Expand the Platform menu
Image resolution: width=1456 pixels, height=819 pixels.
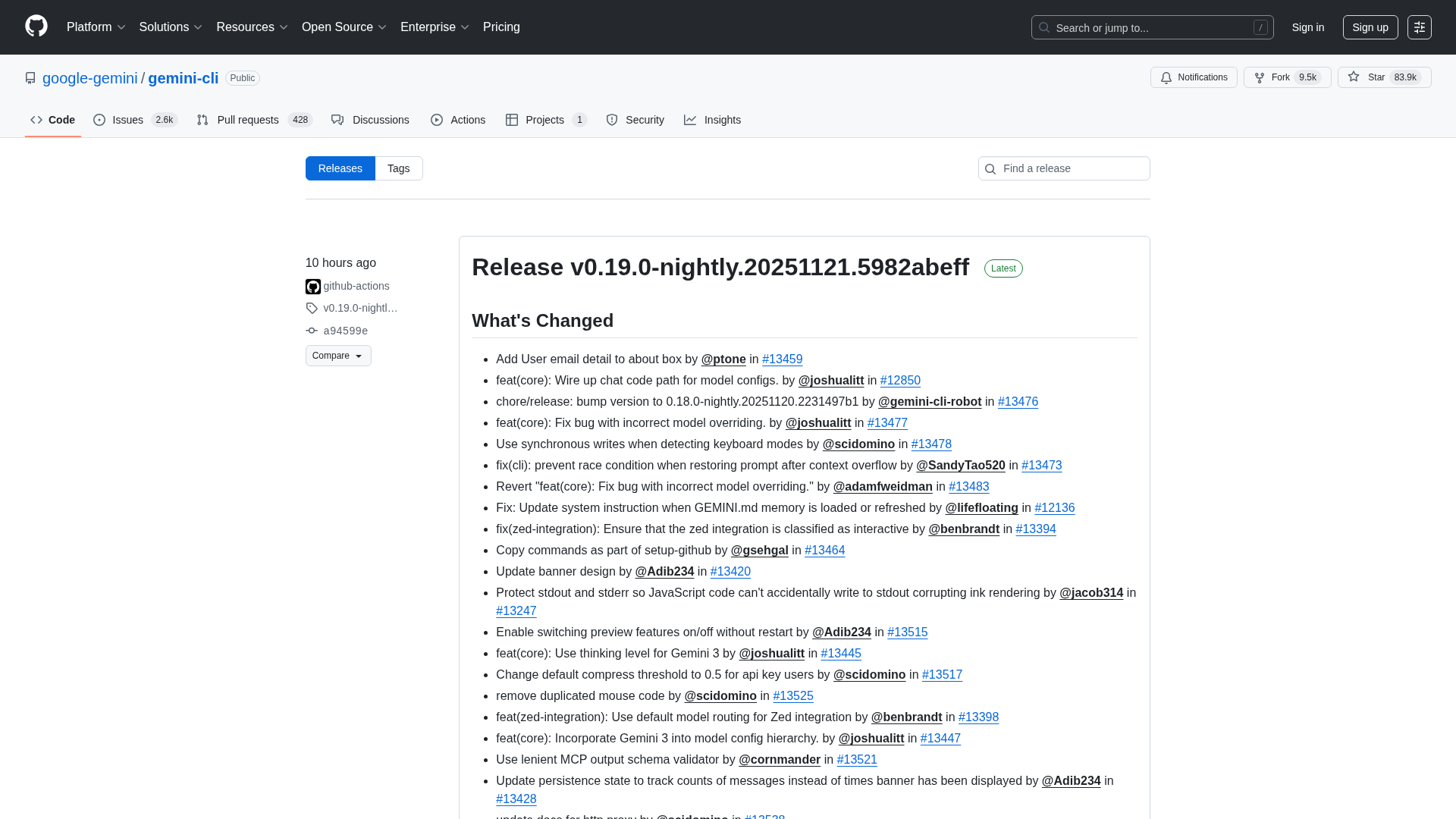[x=96, y=27]
